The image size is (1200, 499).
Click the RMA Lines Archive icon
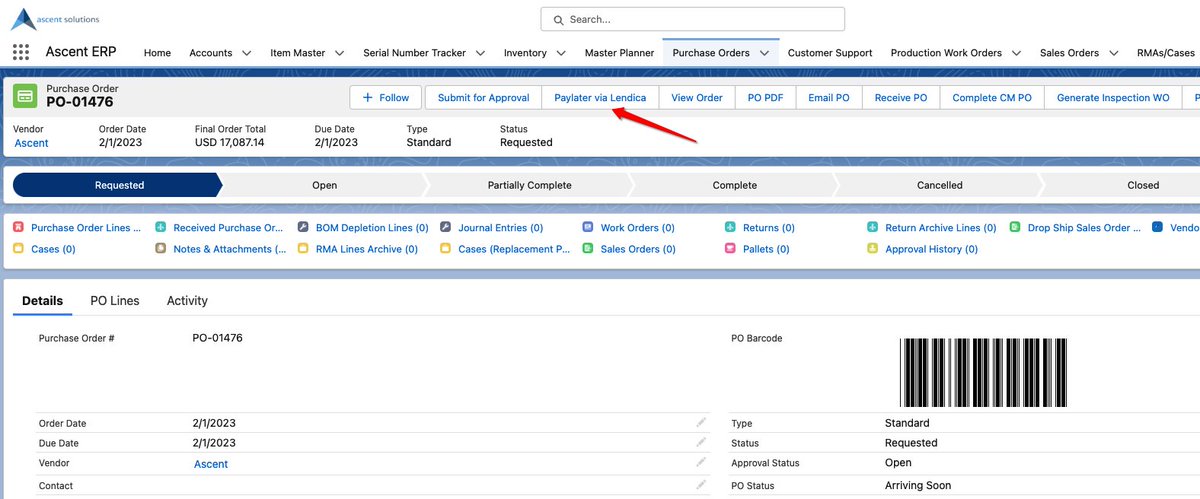[303, 249]
